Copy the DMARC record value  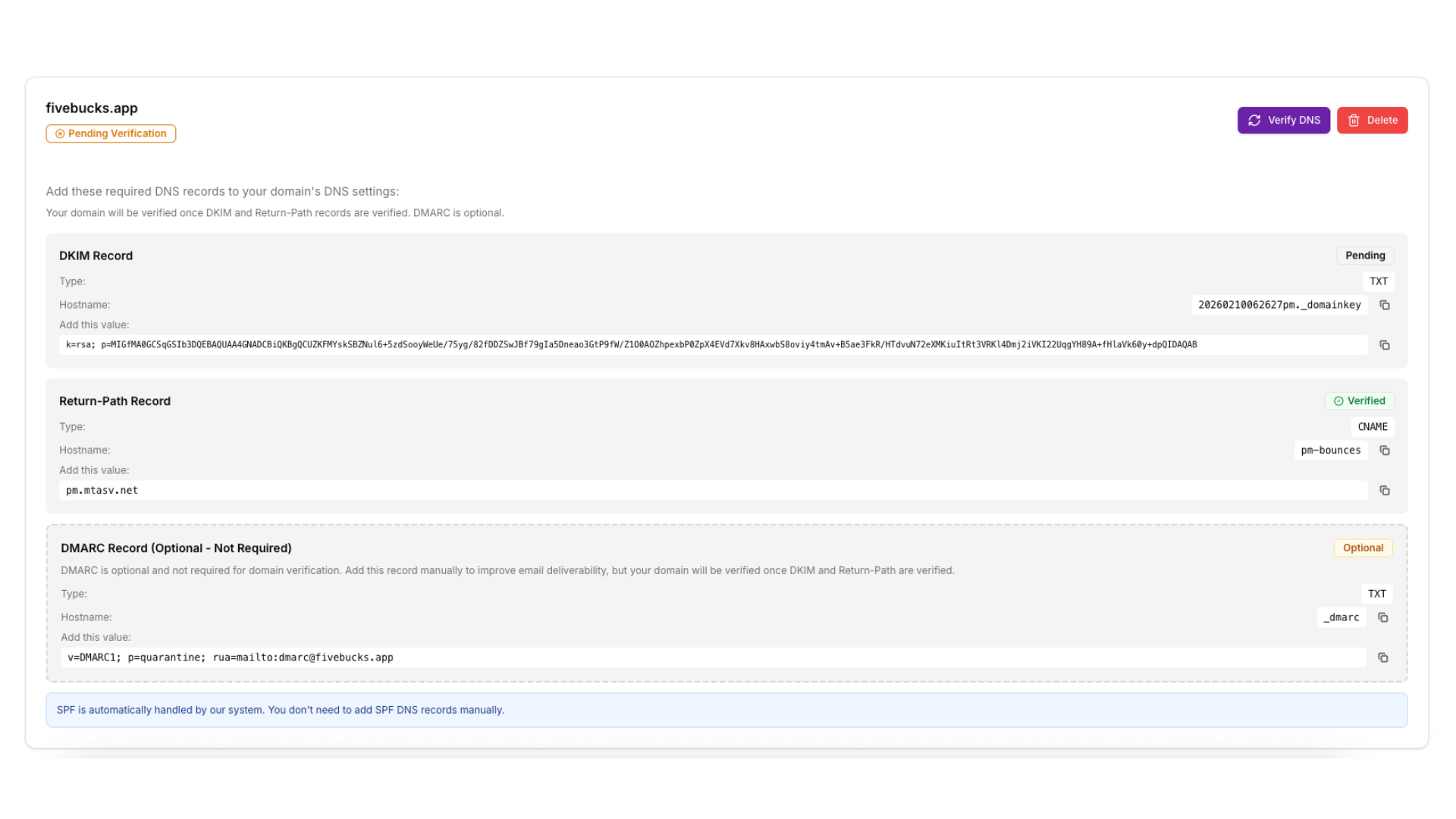point(1382,657)
